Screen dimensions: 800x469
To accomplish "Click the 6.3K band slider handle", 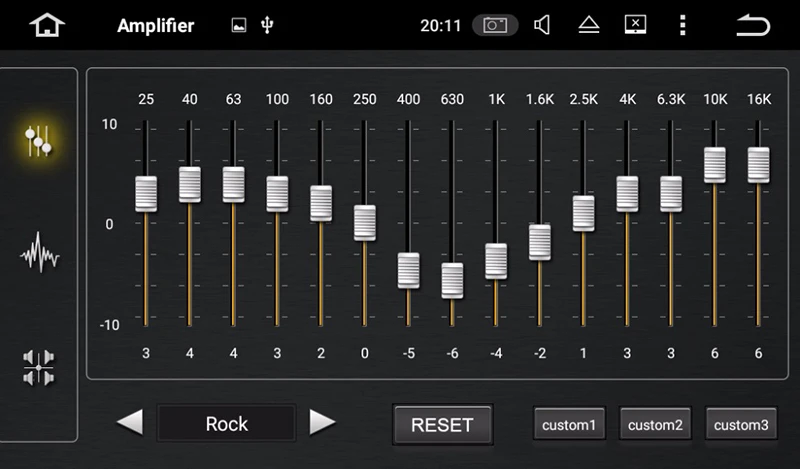I will 671,194.
